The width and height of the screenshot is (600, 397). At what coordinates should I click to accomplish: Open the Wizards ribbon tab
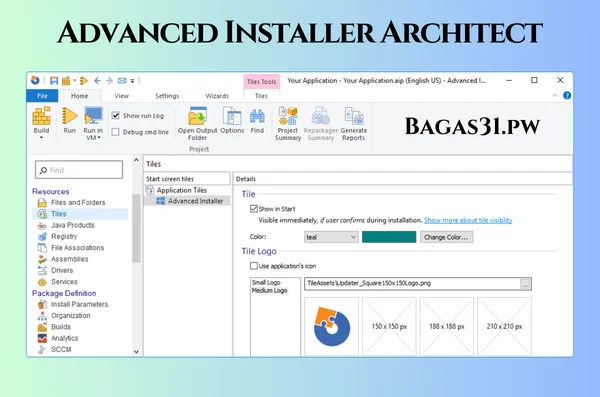(x=217, y=96)
